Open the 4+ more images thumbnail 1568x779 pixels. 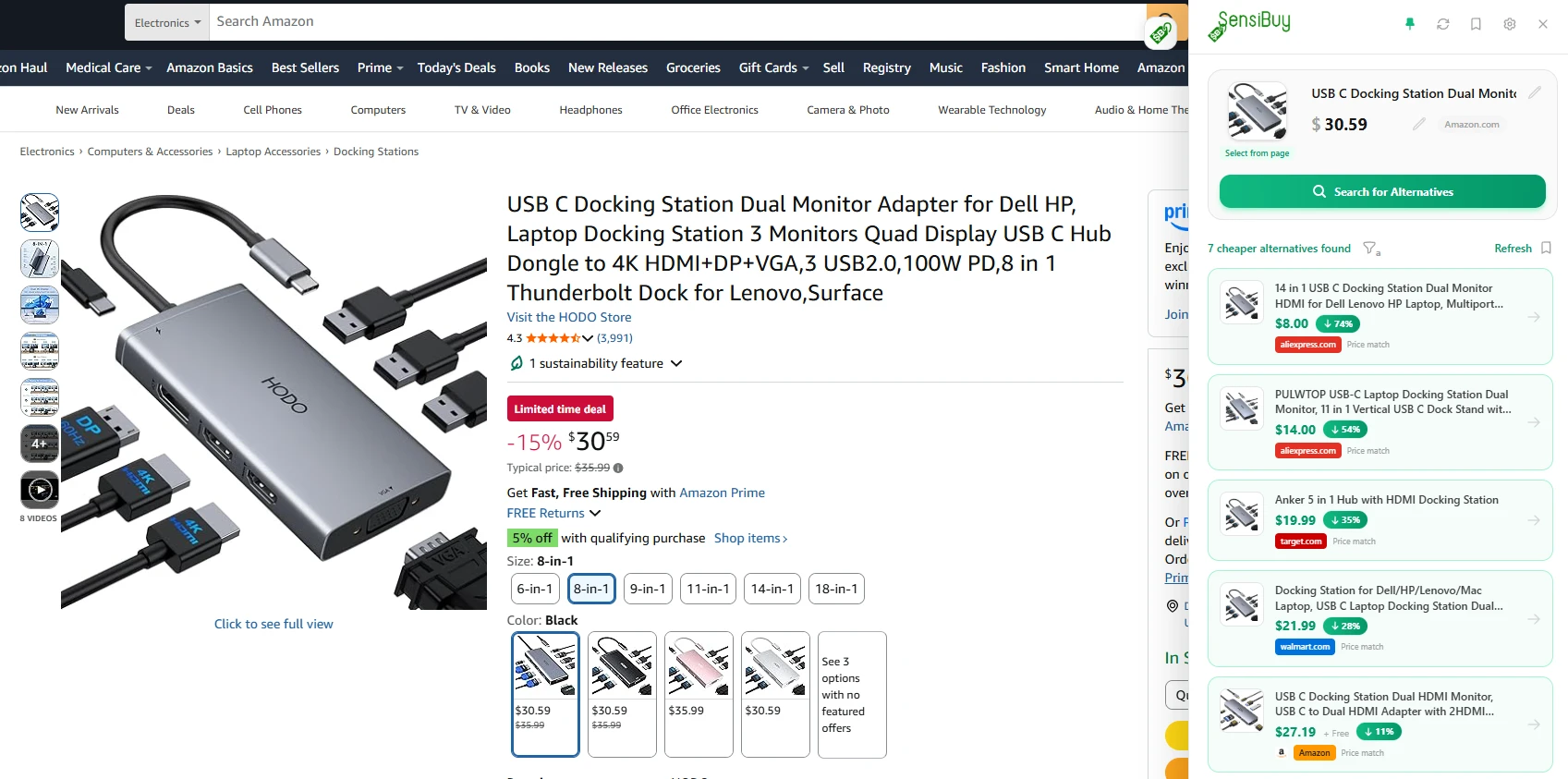click(40, 444)
